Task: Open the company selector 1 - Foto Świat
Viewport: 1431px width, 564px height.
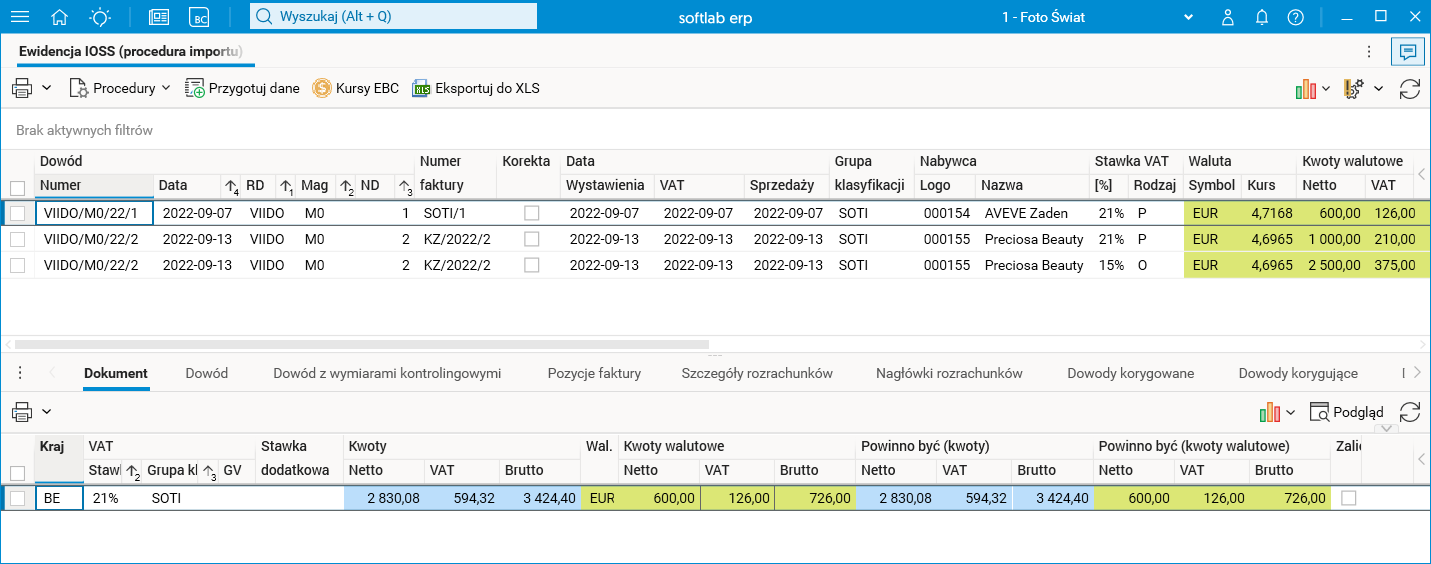Action: point(1098,17)
